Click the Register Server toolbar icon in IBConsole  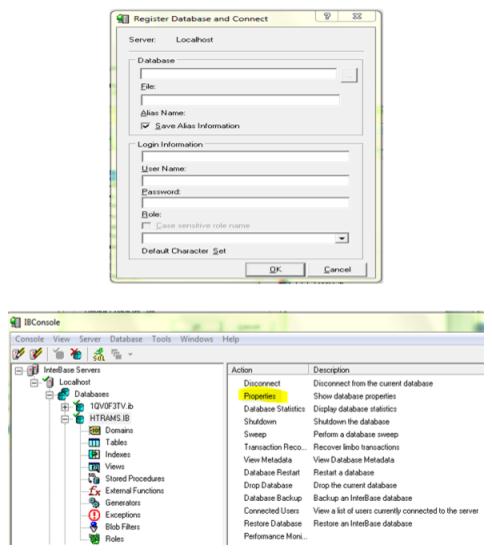coord(18,354)
